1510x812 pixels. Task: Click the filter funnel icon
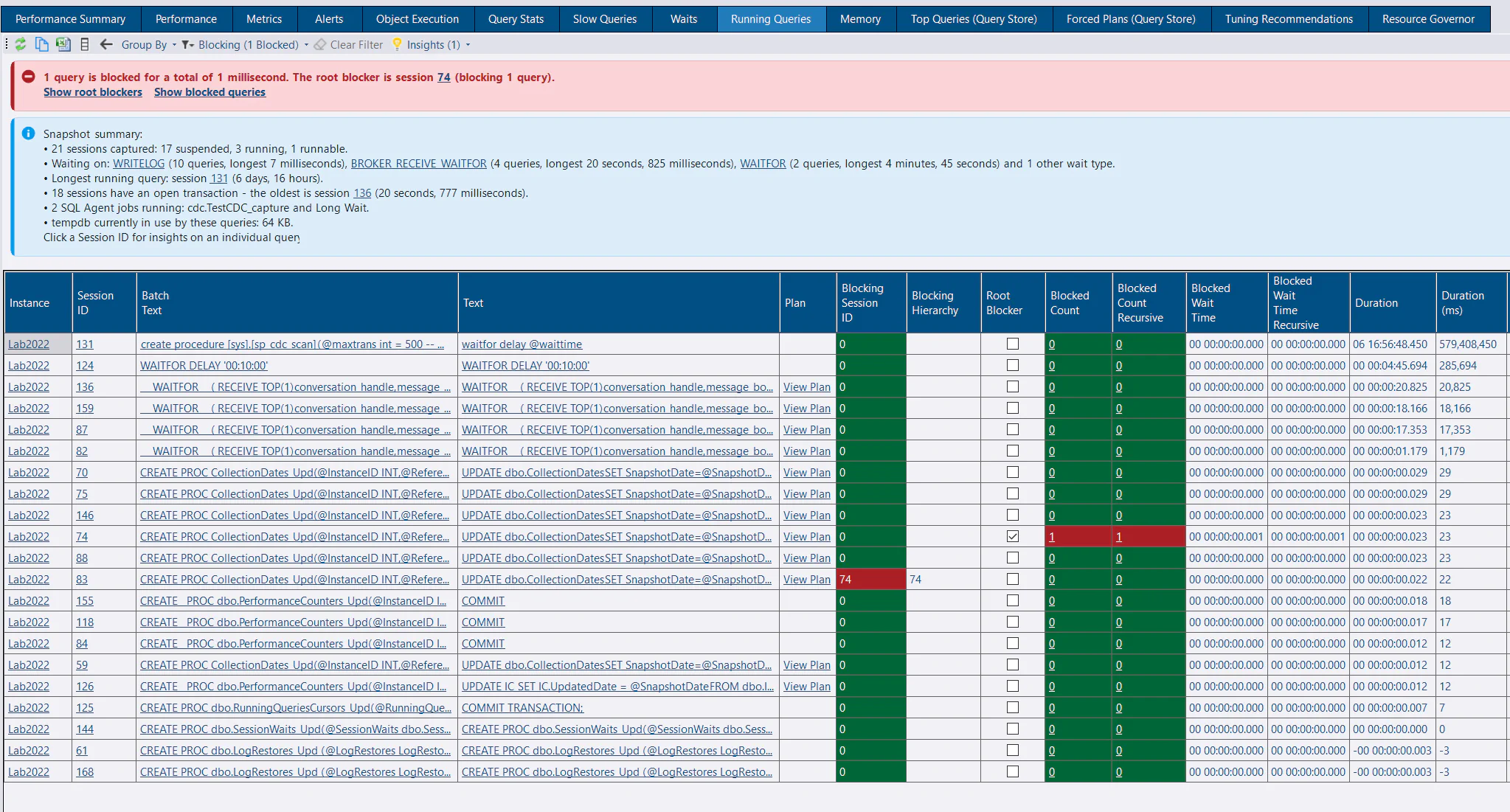188,45
